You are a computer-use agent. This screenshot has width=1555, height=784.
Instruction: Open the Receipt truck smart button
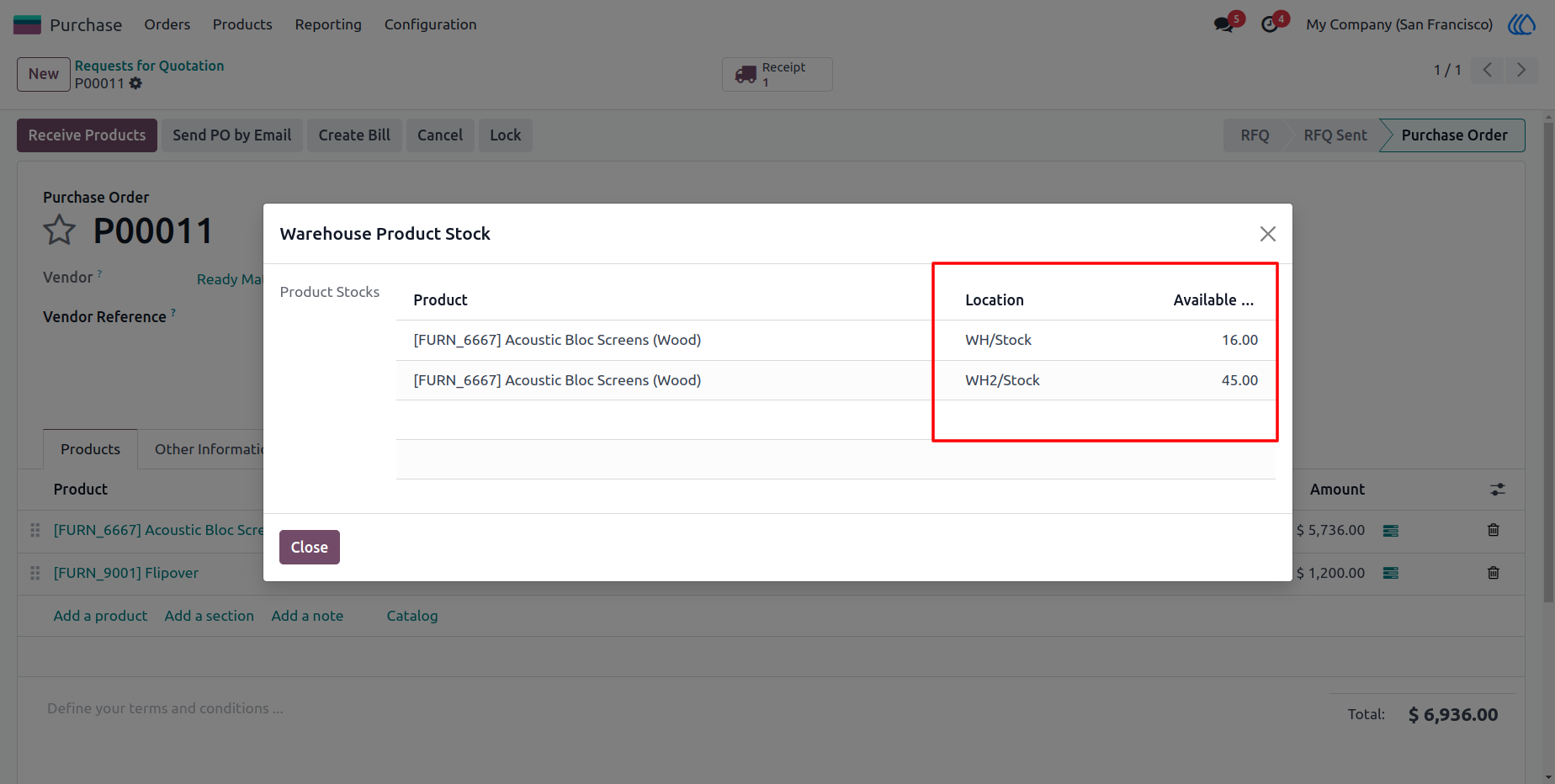click(777, 74)
